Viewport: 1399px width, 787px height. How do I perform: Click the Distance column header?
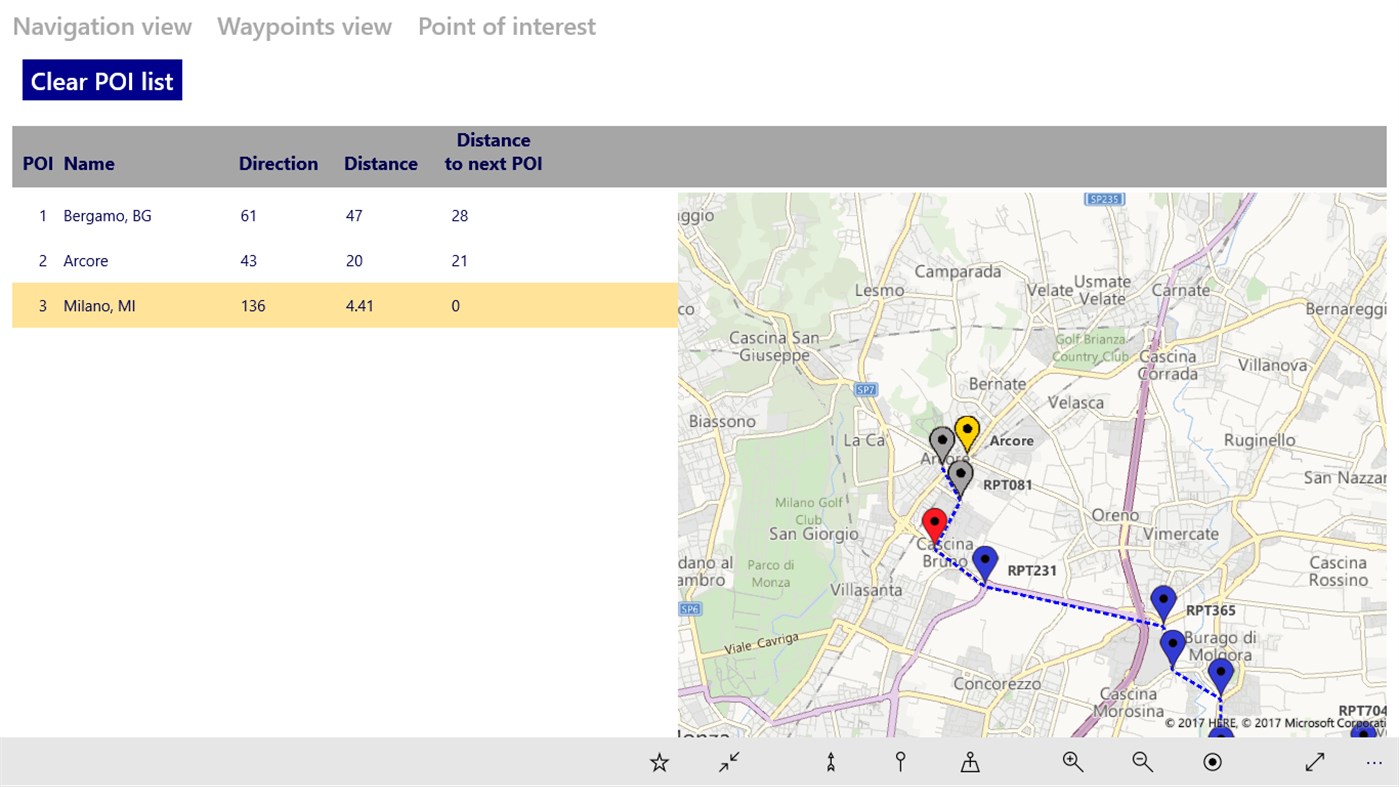tap(381, 163)
